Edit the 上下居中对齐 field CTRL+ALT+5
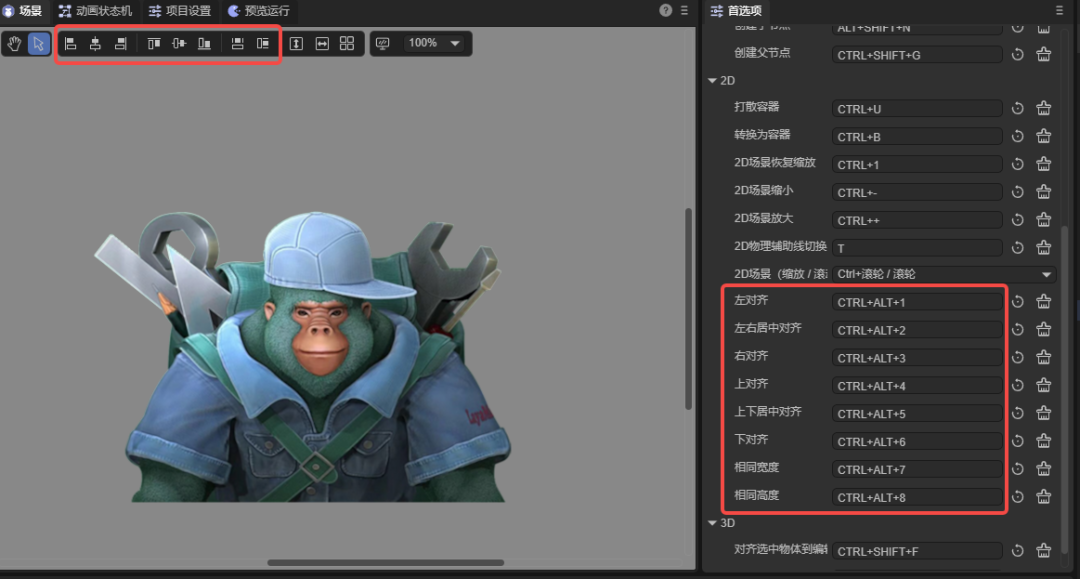 [x=917, y=414]
